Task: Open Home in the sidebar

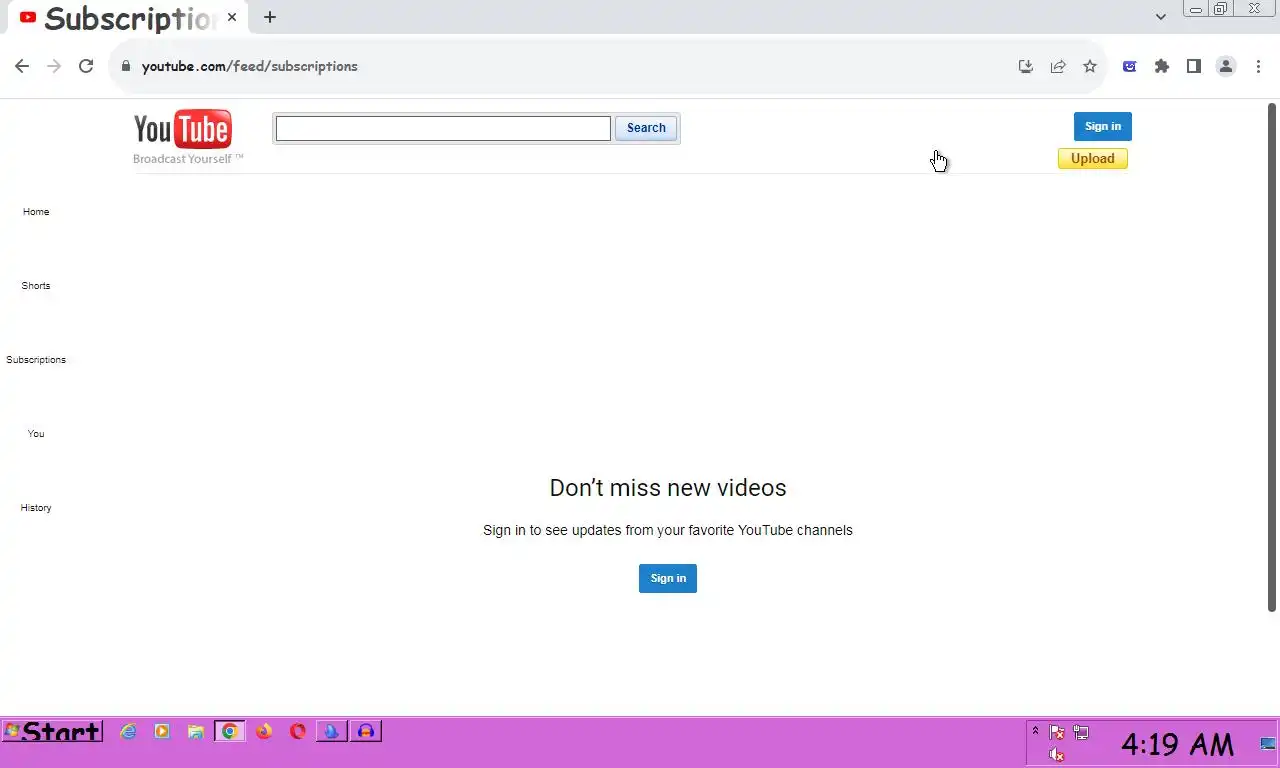Action: (x=36, y=212)
